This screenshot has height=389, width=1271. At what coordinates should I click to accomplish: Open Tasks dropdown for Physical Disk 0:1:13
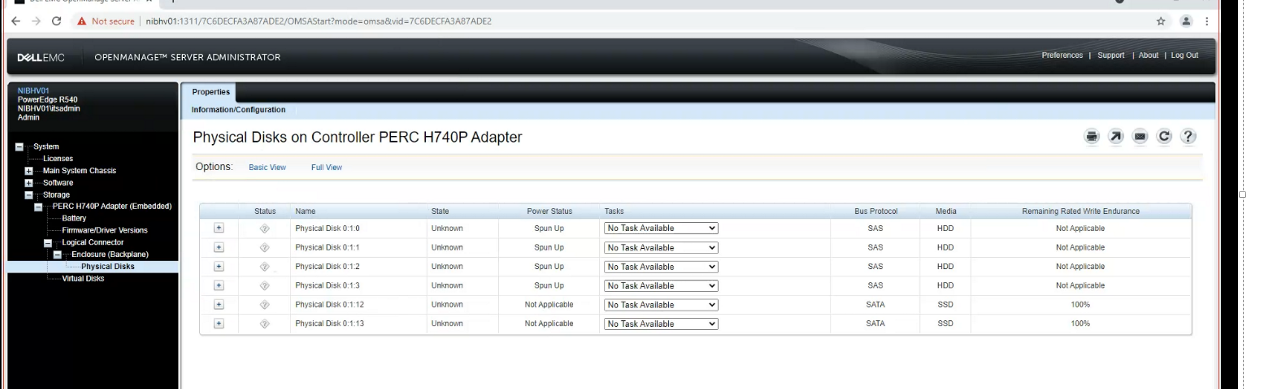click(661, 323)
